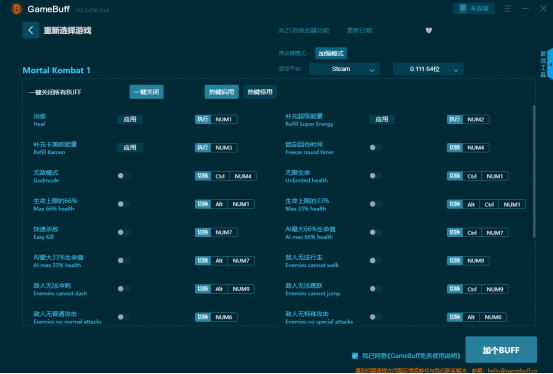Toggle Enemies cannot jump switch
This screenshot has height=374, width=553.
[376, 289]
